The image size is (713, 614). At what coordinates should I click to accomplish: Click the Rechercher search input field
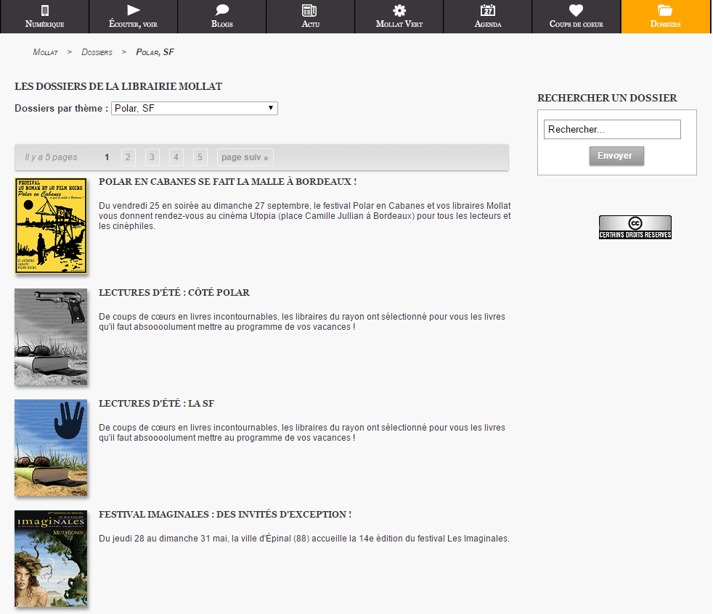click(x=612, y=130)
